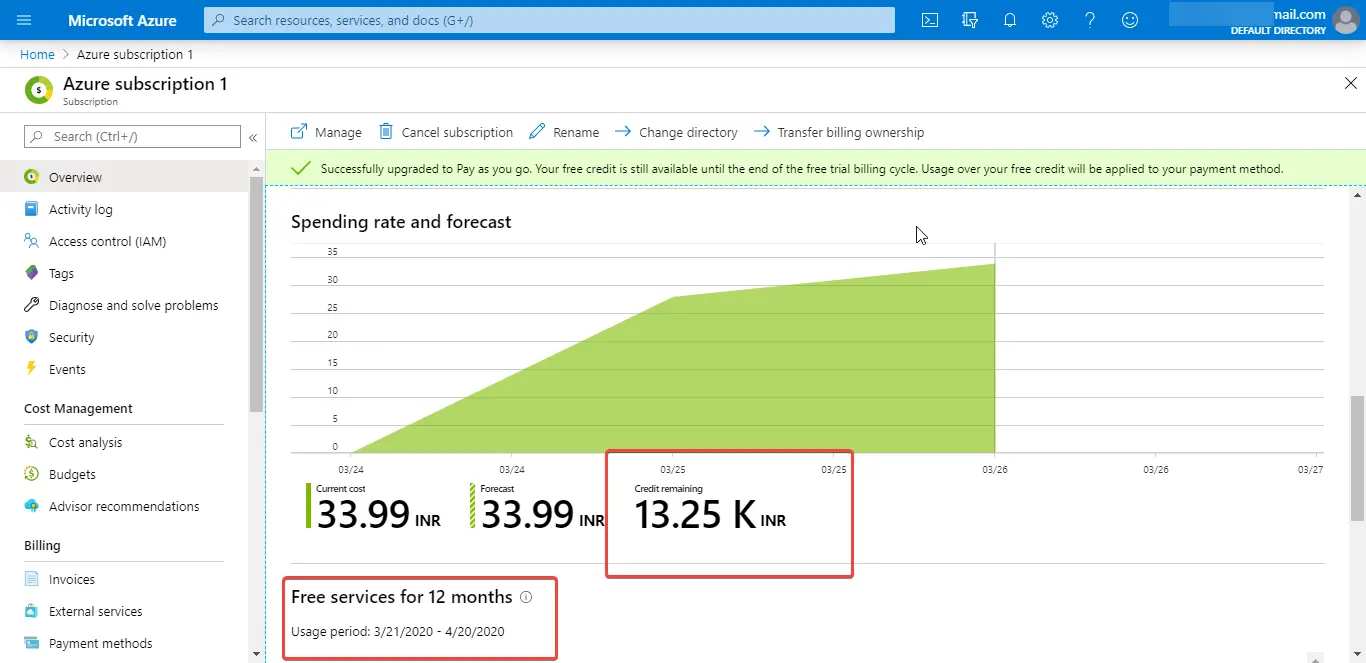Open the Budgets menu item
This screenshot has width=1366, height=663.
point(124,474)
